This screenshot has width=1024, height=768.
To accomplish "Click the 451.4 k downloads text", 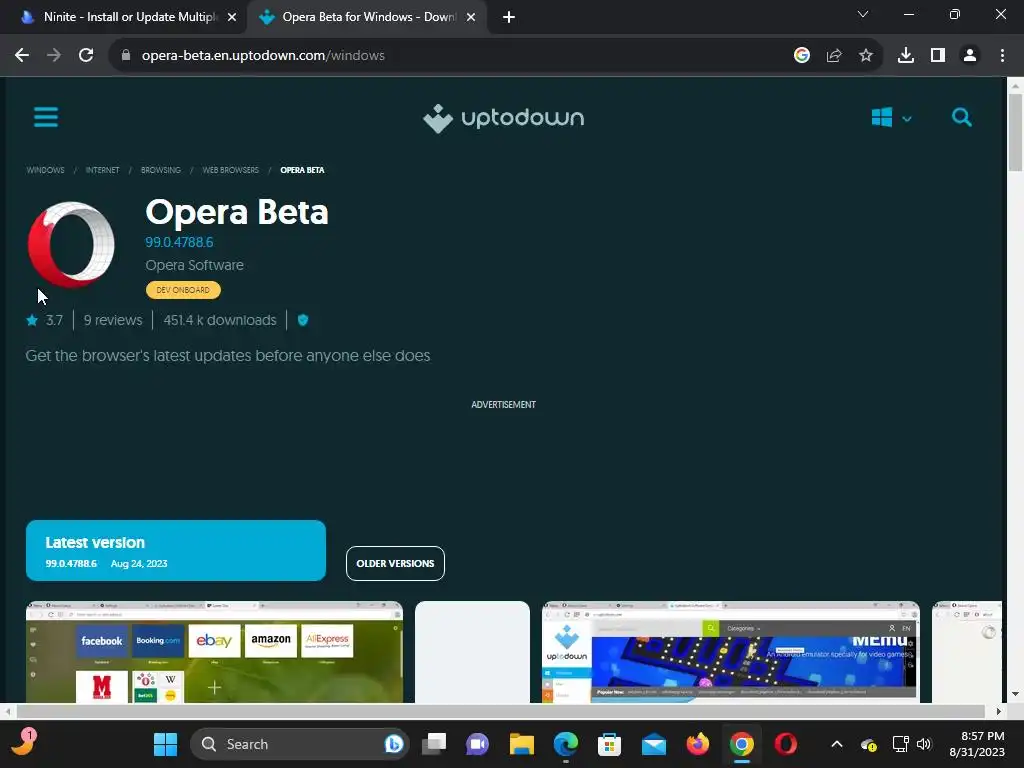I will 220,320.
